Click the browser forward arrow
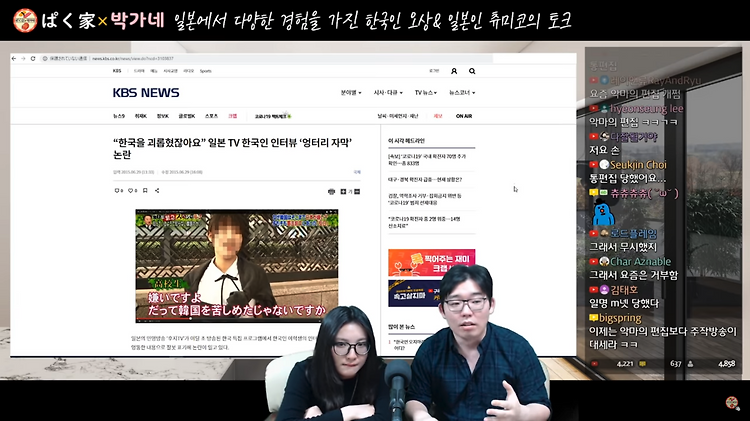Image resolution: width=750 pixels, height=421 pixels. pyautogui.click(x=23, y=58)
